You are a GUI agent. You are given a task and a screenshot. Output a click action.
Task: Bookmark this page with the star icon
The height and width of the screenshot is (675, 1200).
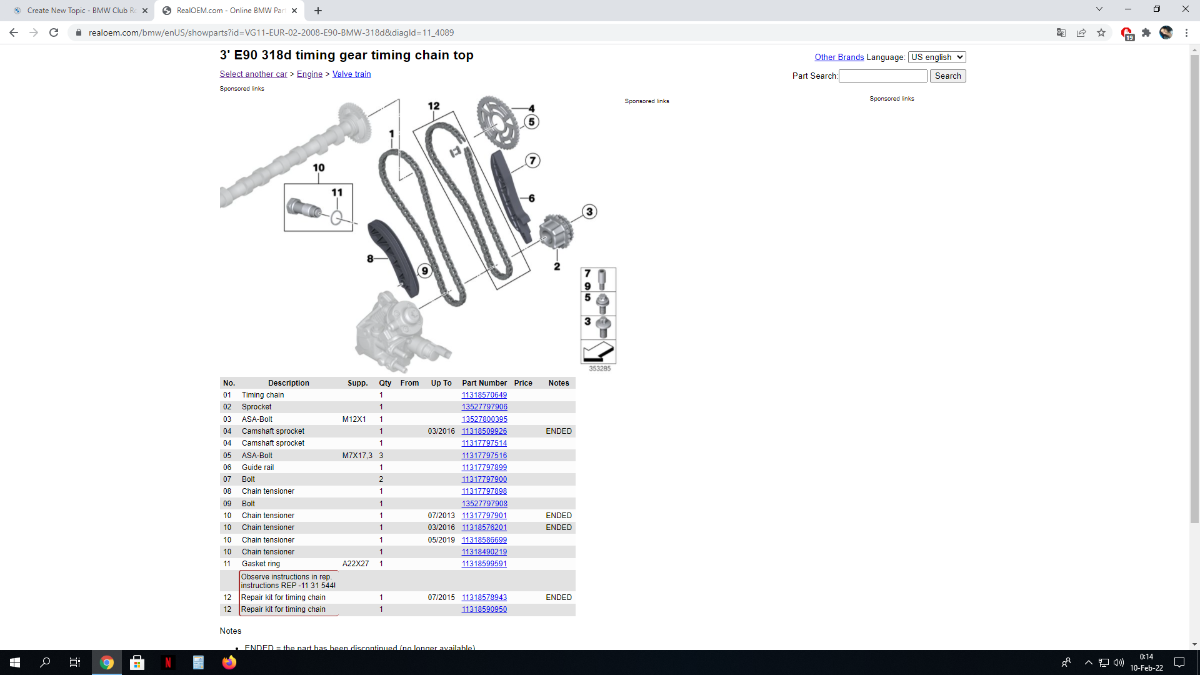pos(1101,32)
